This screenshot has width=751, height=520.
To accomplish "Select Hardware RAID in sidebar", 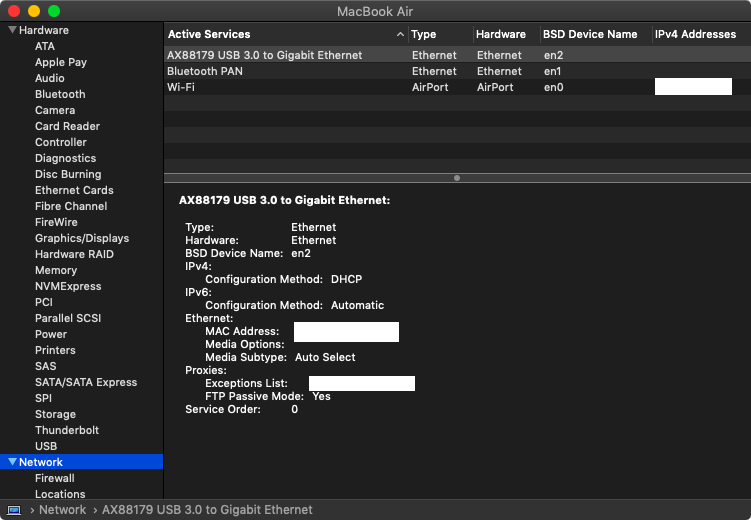I will [x=74, y=254].
